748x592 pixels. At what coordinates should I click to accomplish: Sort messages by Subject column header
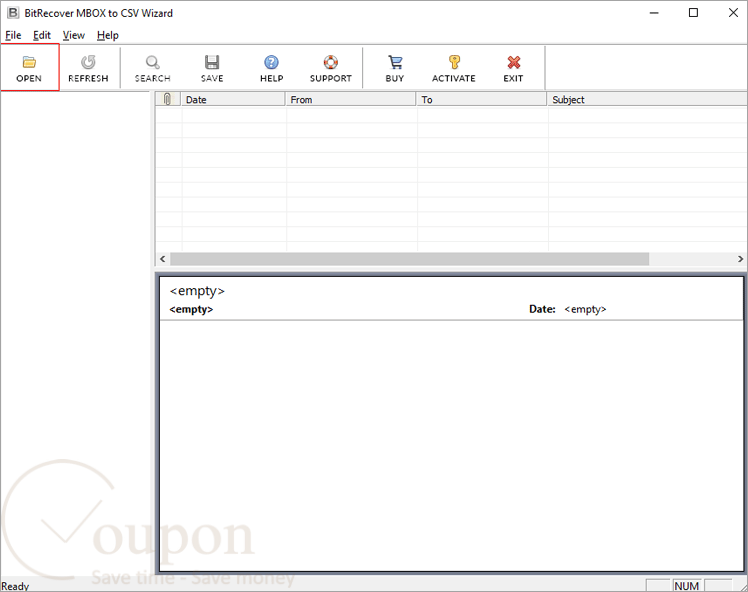(x=647, y=99)
